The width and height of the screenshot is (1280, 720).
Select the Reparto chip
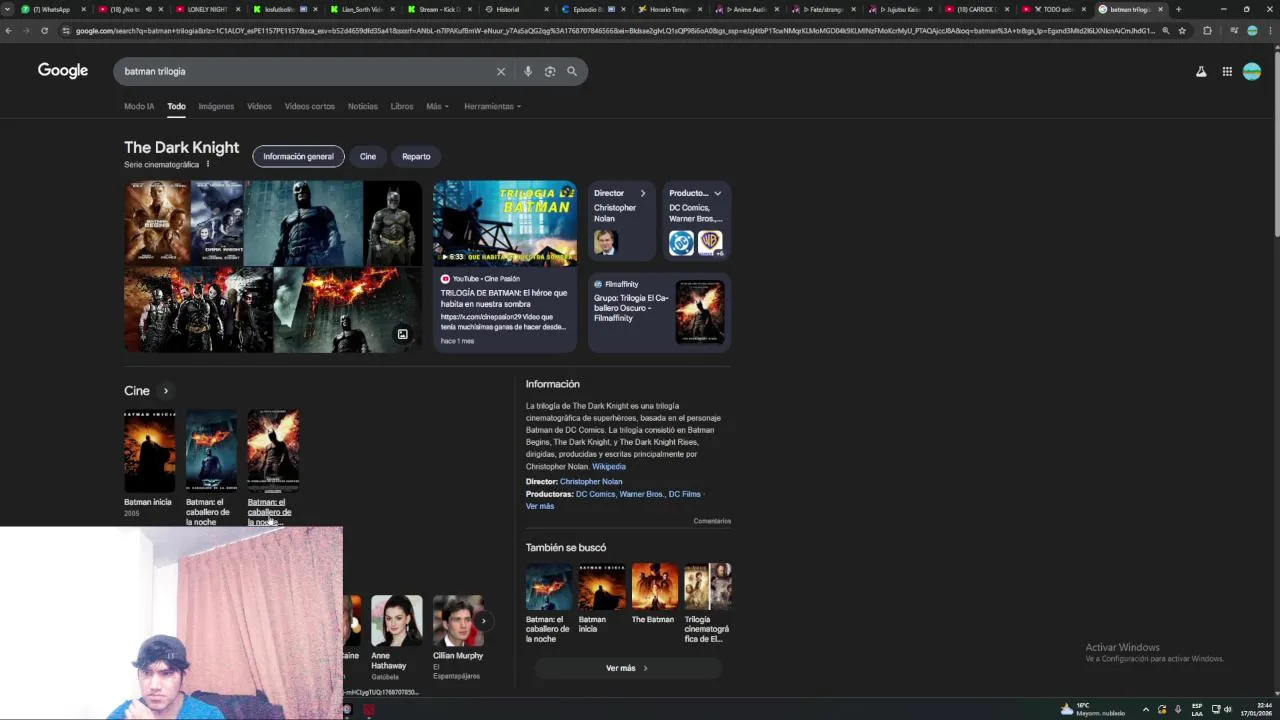click(x=416, y=156)
